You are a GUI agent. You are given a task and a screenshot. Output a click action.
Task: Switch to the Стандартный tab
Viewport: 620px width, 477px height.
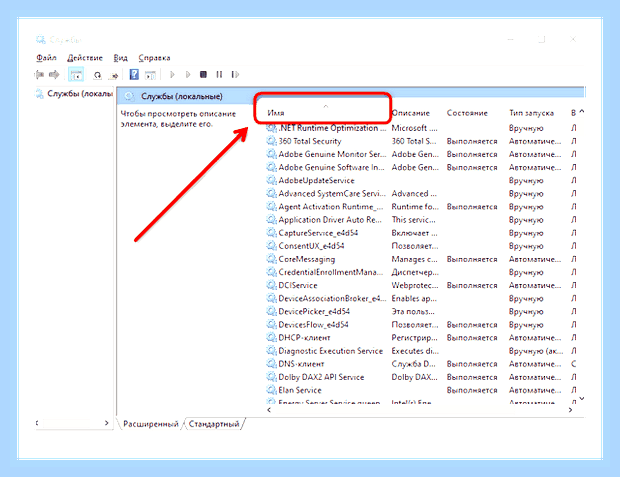(x=214, y=424)
